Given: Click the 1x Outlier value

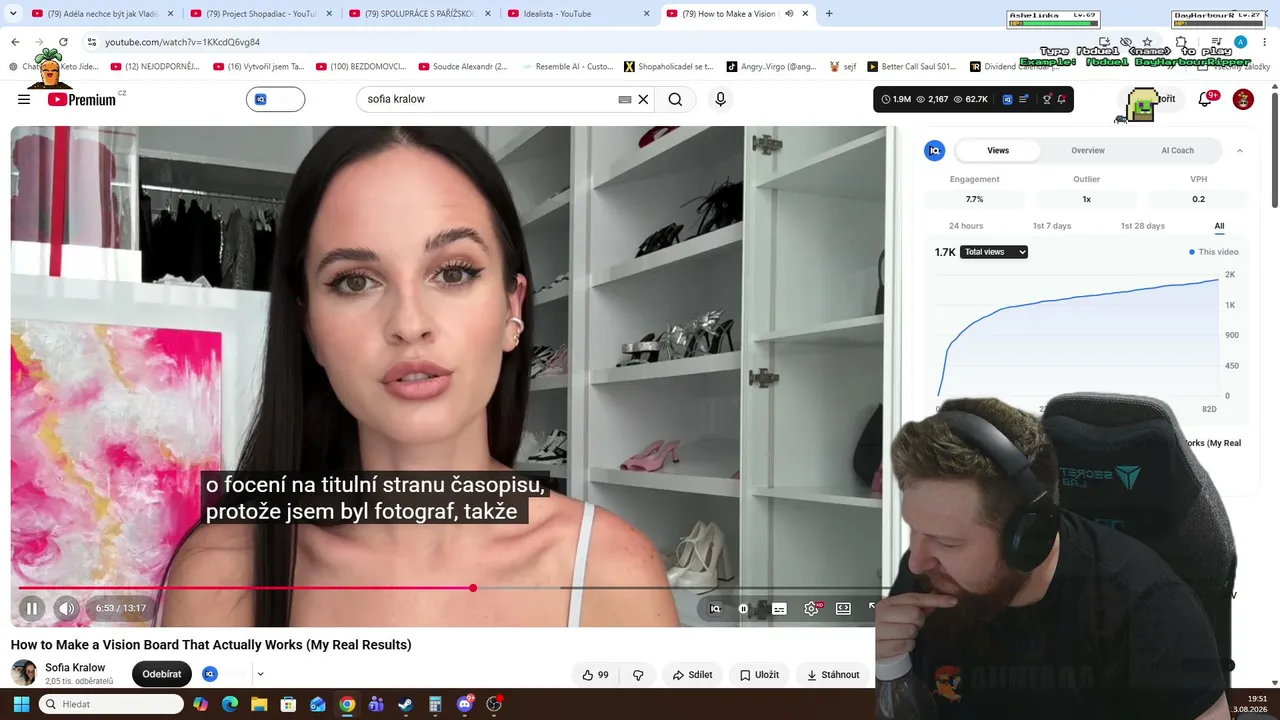Looking at the screenshot, I should point(1086,199).
